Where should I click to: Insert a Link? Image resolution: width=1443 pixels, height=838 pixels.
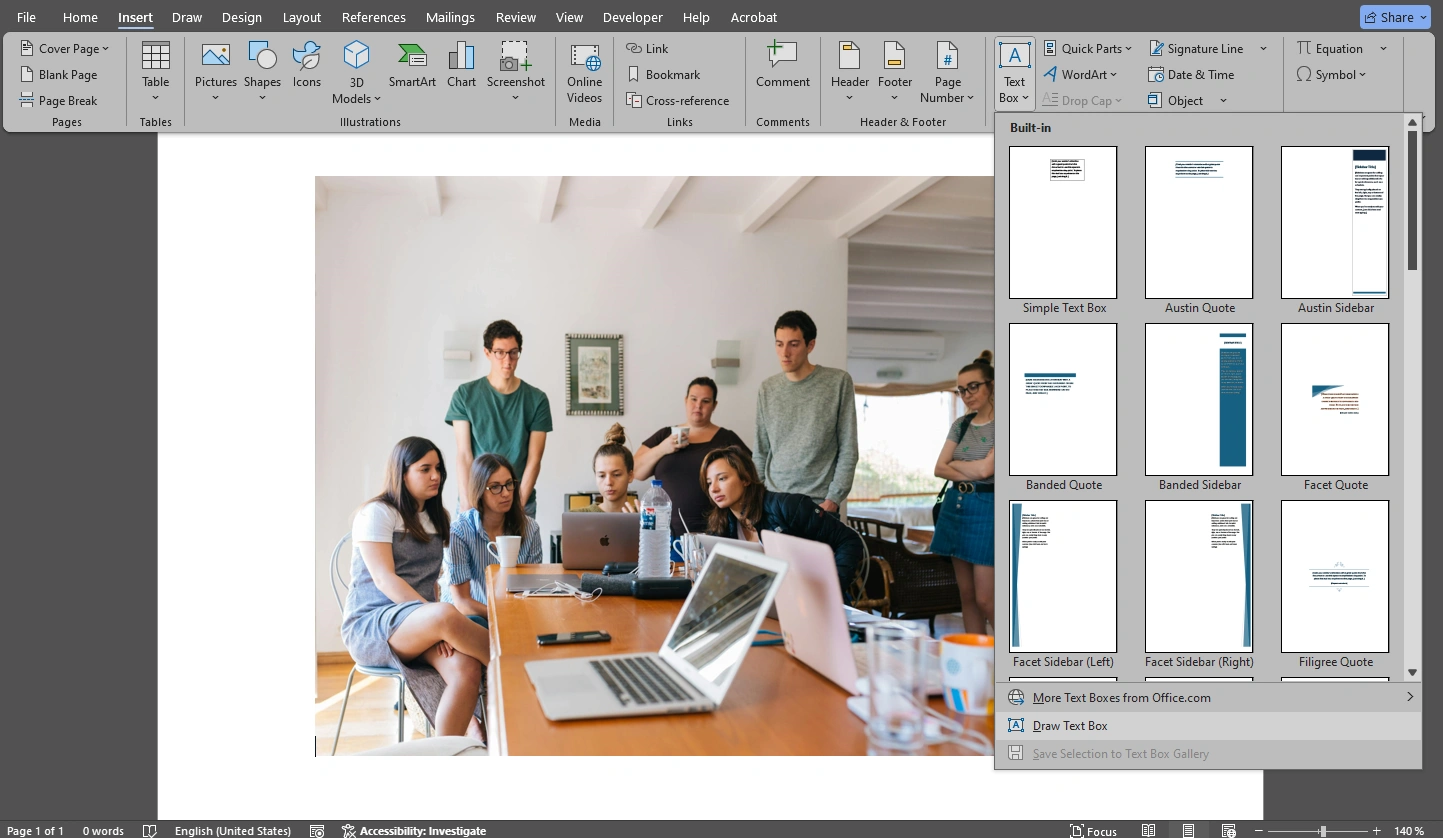pos(647,48)
